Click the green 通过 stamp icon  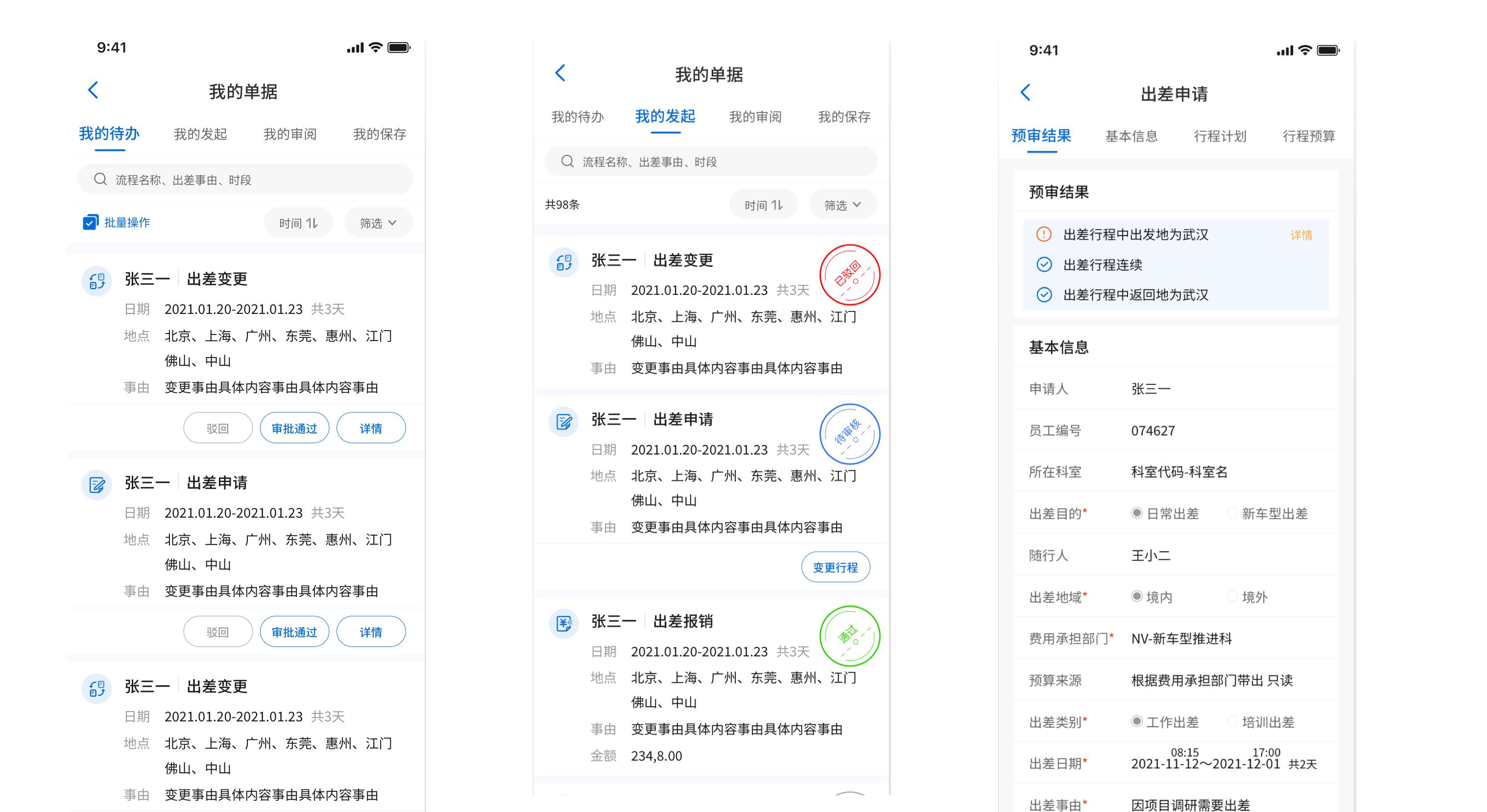(x=849, y=636)
